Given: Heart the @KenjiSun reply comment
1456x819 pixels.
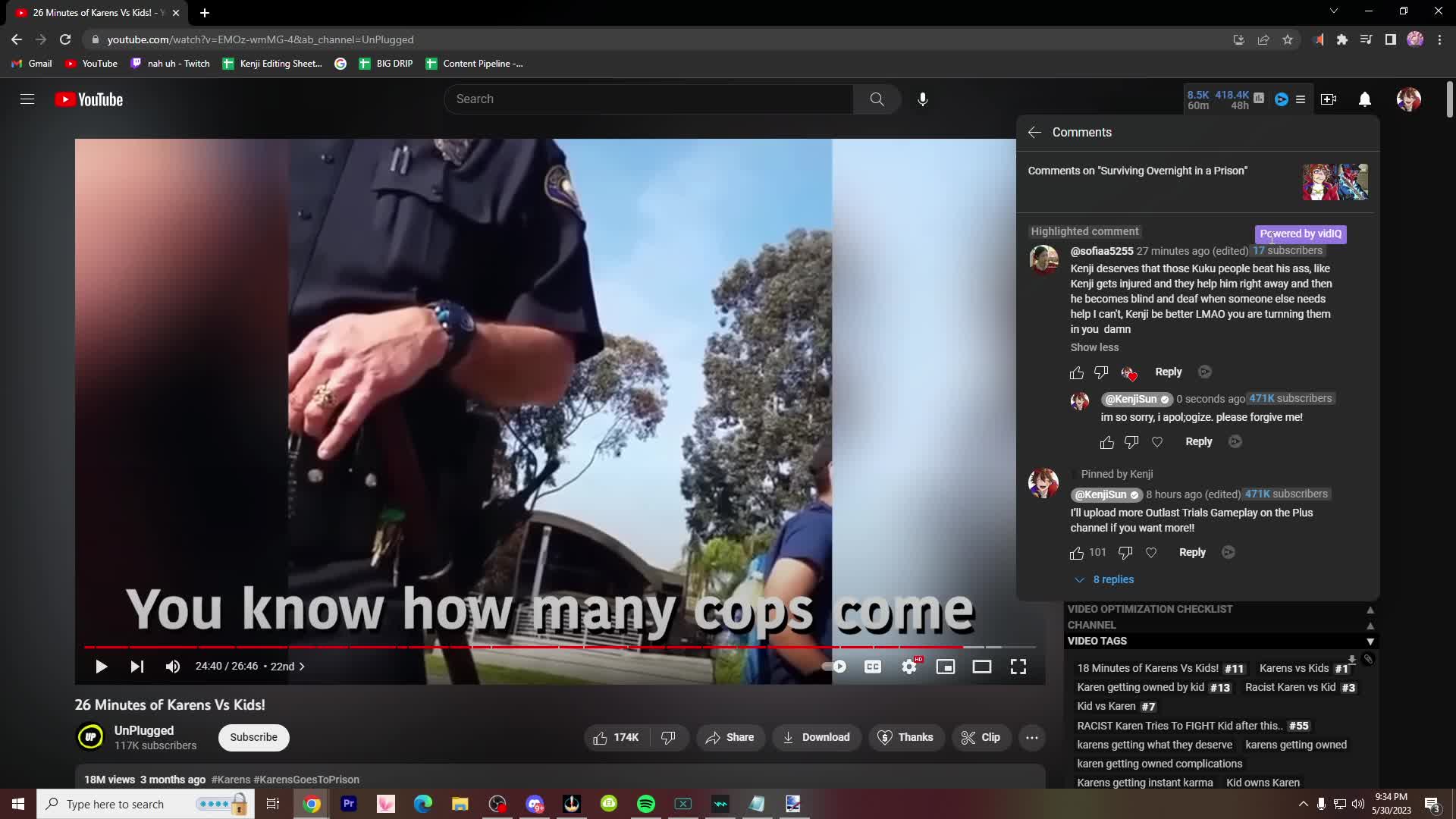Looking at the screenshot, I should tap(1157, 442).
